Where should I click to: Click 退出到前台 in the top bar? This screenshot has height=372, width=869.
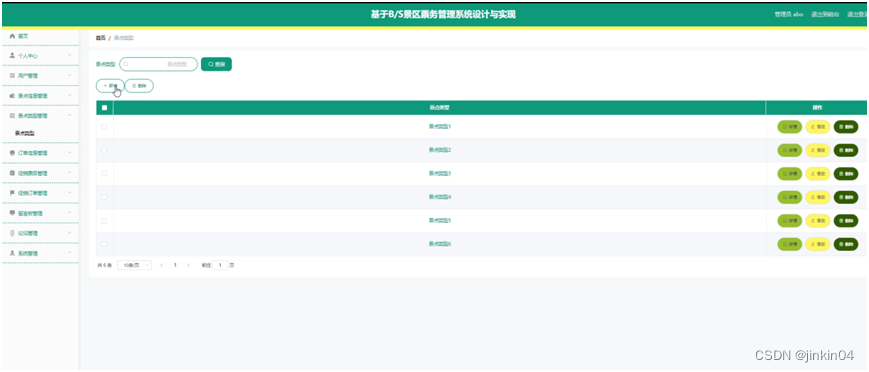(x=825, y=15)
